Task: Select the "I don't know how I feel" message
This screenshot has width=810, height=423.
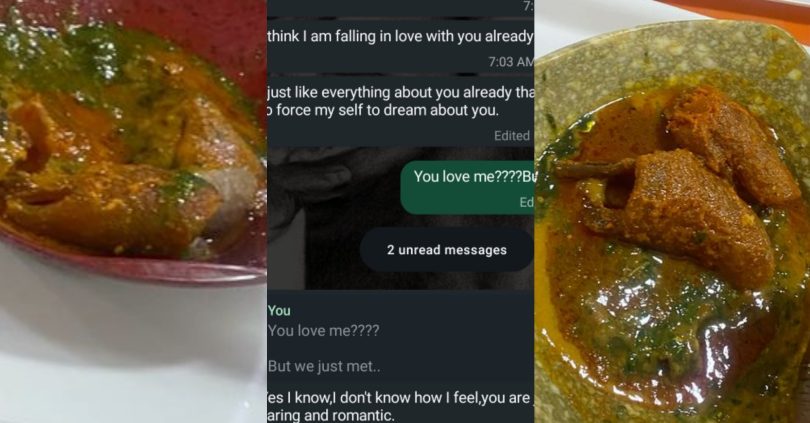Action: pos(400,398)
